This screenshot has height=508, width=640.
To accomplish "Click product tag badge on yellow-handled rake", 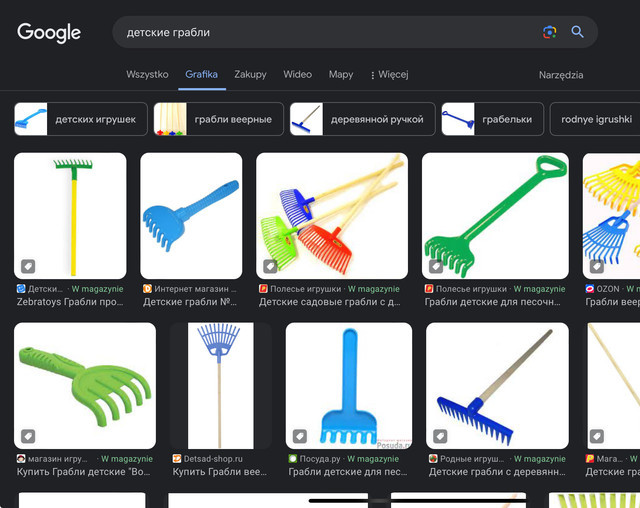I will [29, 266].
